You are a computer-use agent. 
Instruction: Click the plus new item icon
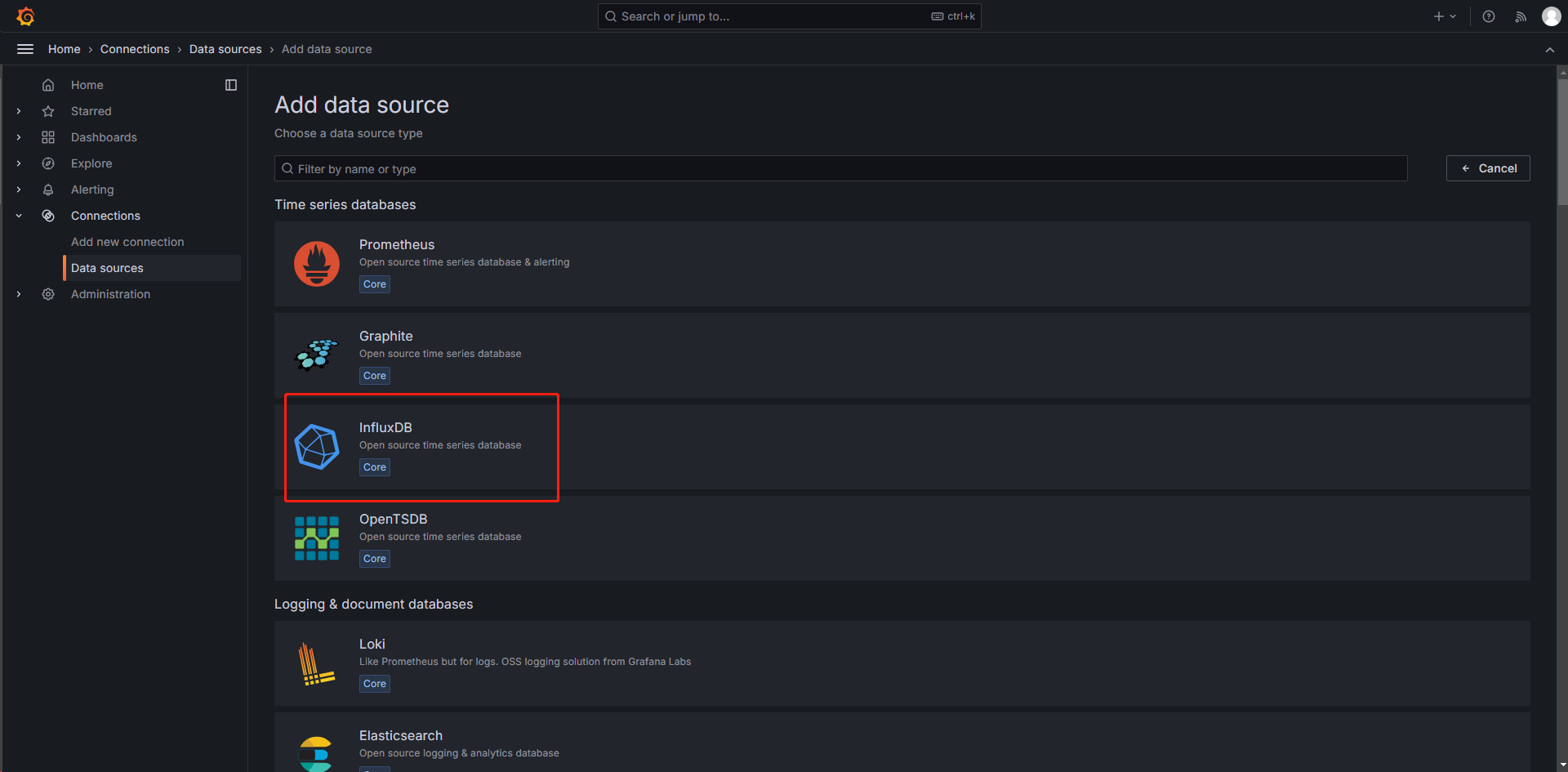(x=1439, y=16)
